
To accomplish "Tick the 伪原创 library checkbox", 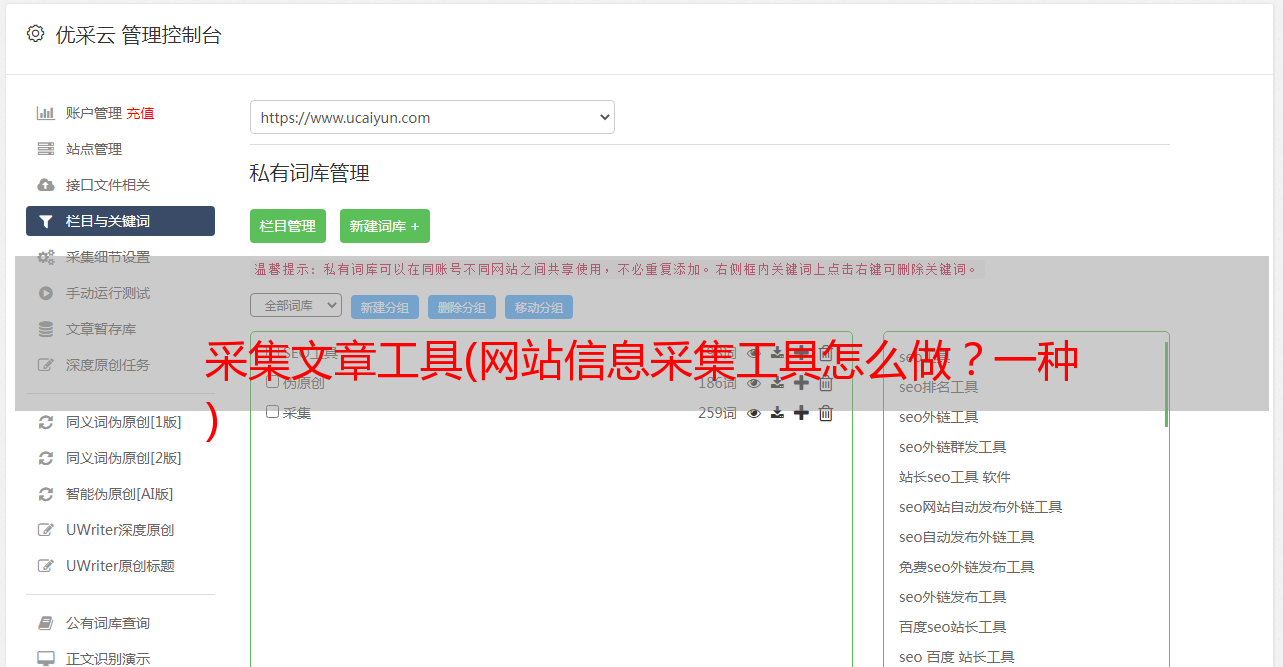I will (x=272, y=382).
